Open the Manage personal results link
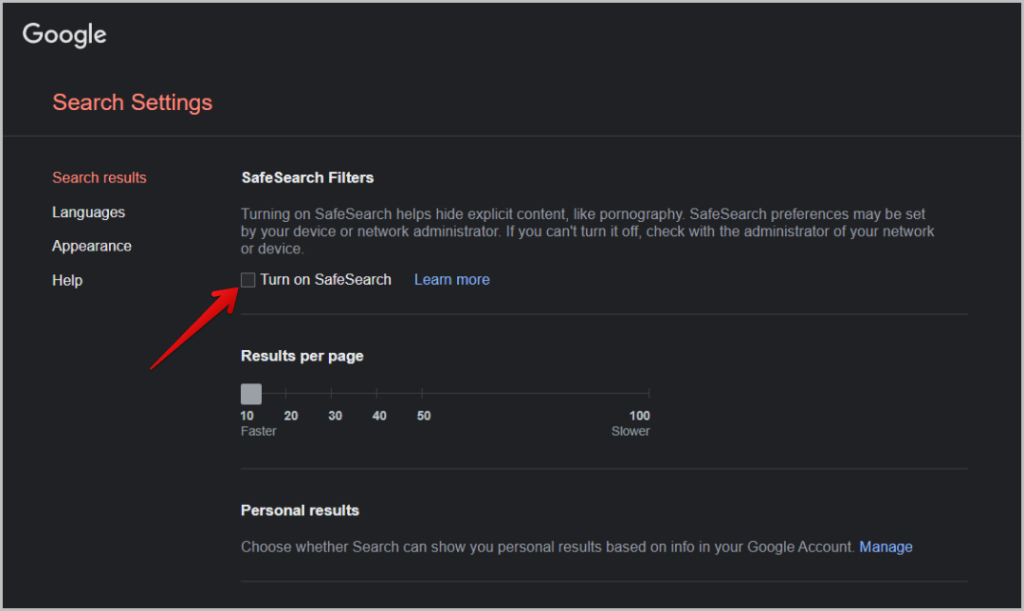This screenshot has height=611, width=1024. [x=886, y=547]
